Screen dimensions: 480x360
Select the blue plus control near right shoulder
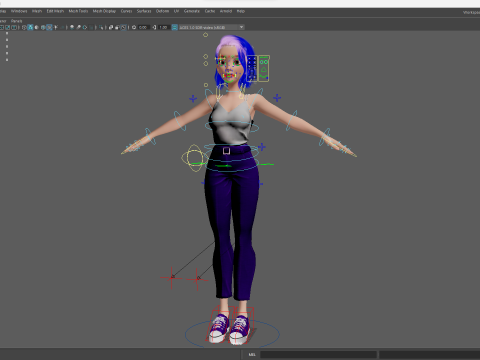pos(277,98)
